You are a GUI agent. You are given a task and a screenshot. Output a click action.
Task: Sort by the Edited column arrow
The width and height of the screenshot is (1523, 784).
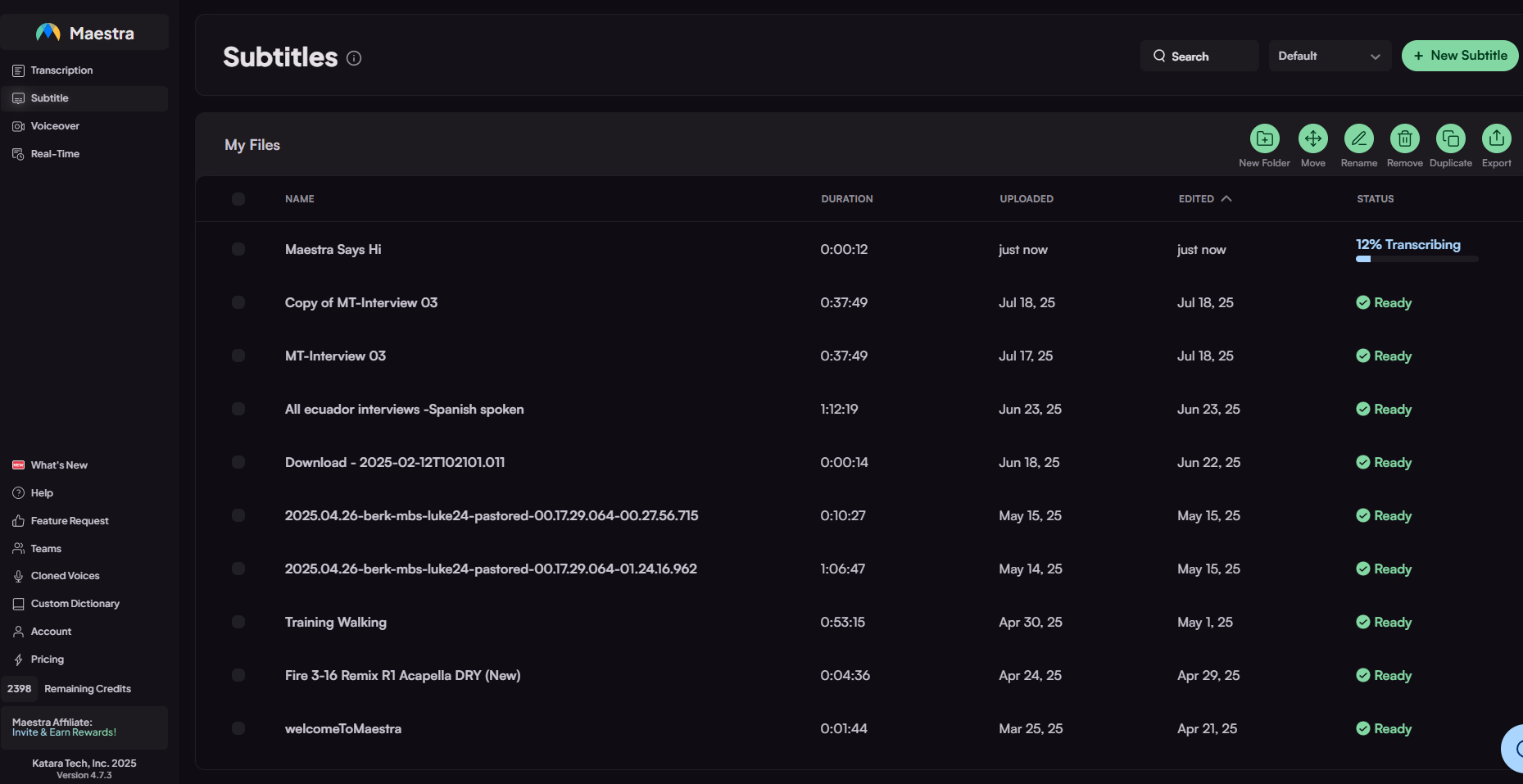click(1226, 199)
